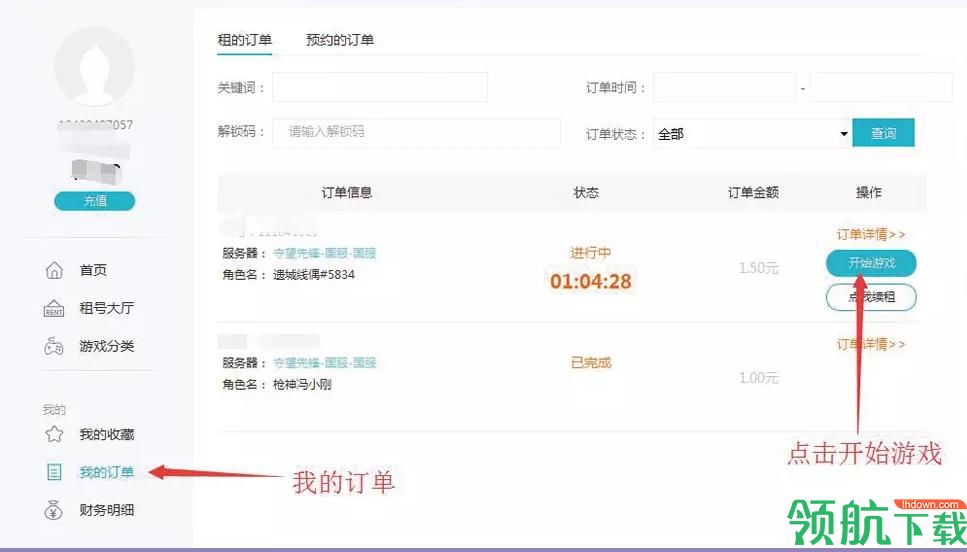Click role name 枪神冯小刚

pyautogui.click(x=302, y=385)
